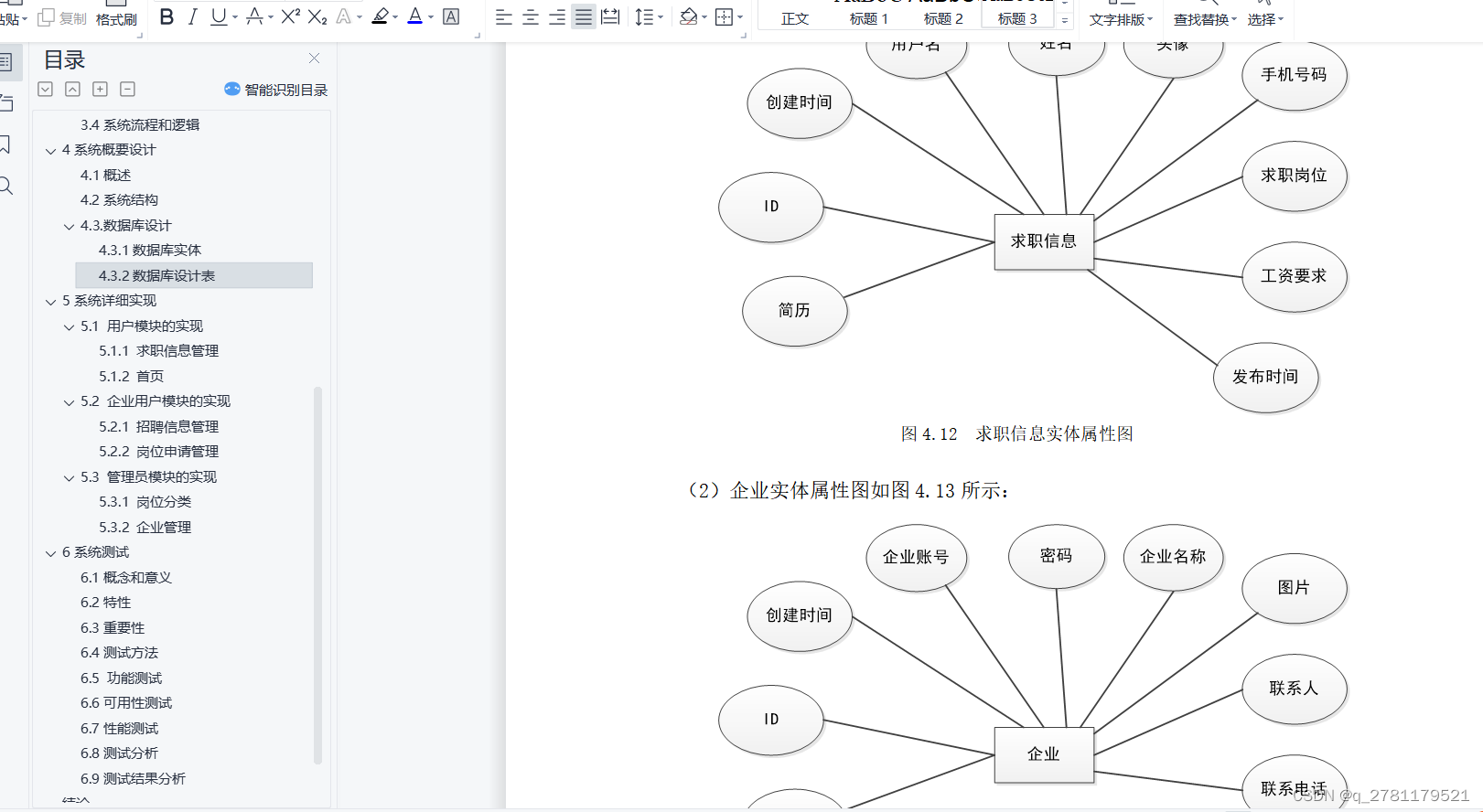Open 文字排版 menu
Image resolution: width=1483 pixels, height=812 pixels.
coord(1121,19)
